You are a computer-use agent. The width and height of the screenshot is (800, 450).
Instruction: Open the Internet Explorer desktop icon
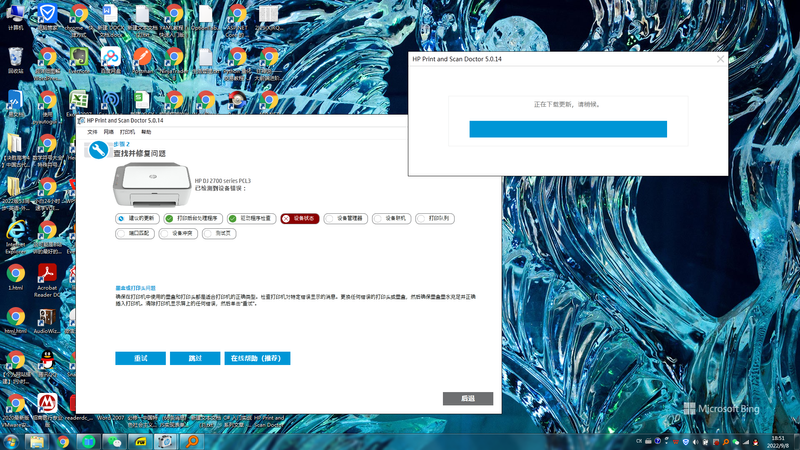pos(16,237)
